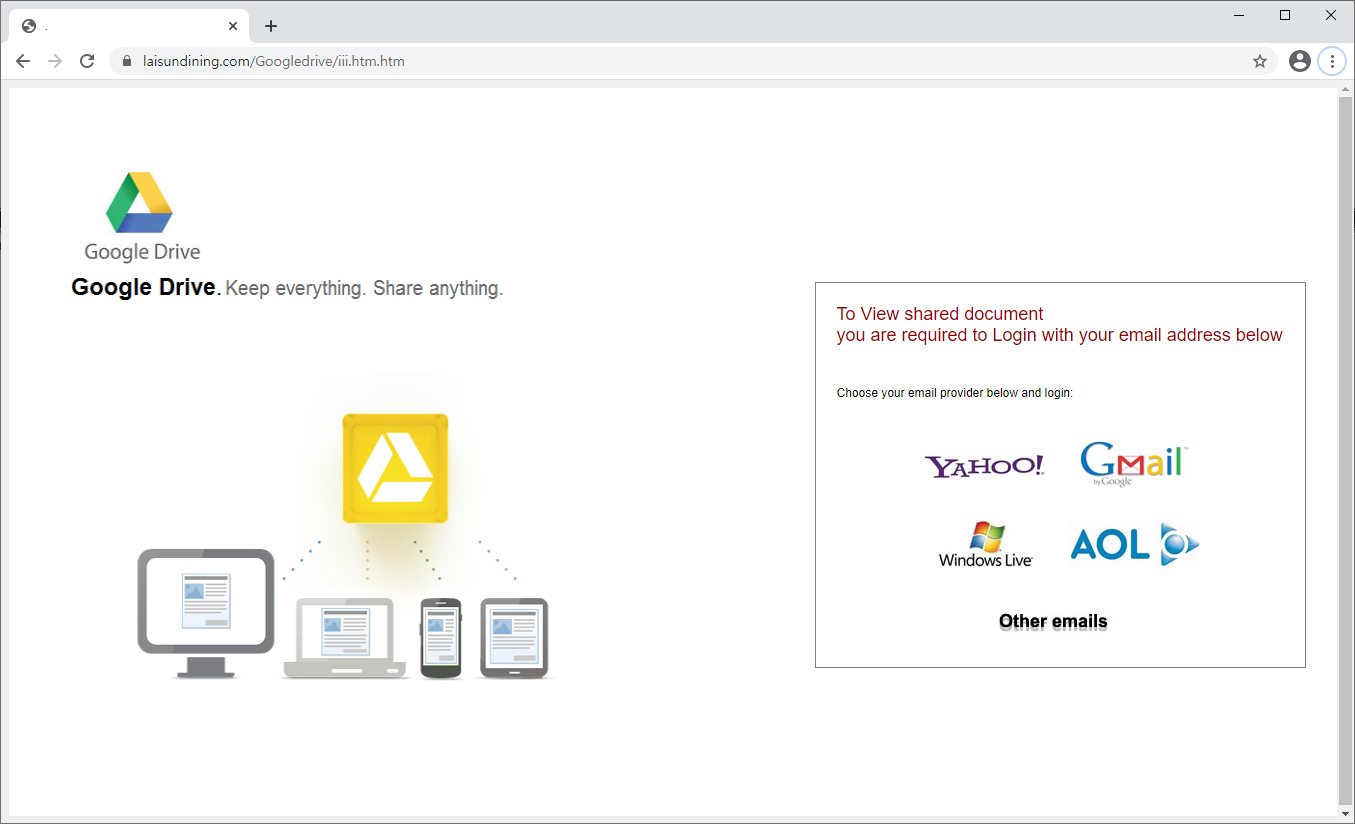
Task: Open the Chrome three-dot menu
Action: click(x=1332, y=61)
